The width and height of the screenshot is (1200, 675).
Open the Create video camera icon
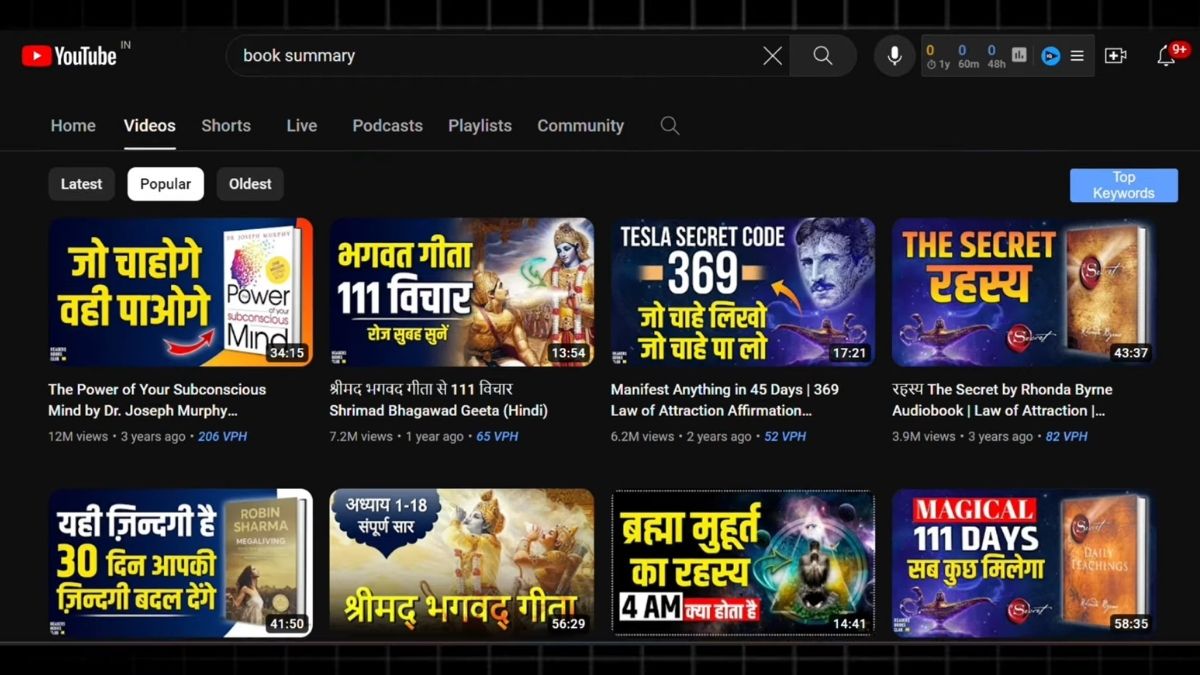[1115, 56]
